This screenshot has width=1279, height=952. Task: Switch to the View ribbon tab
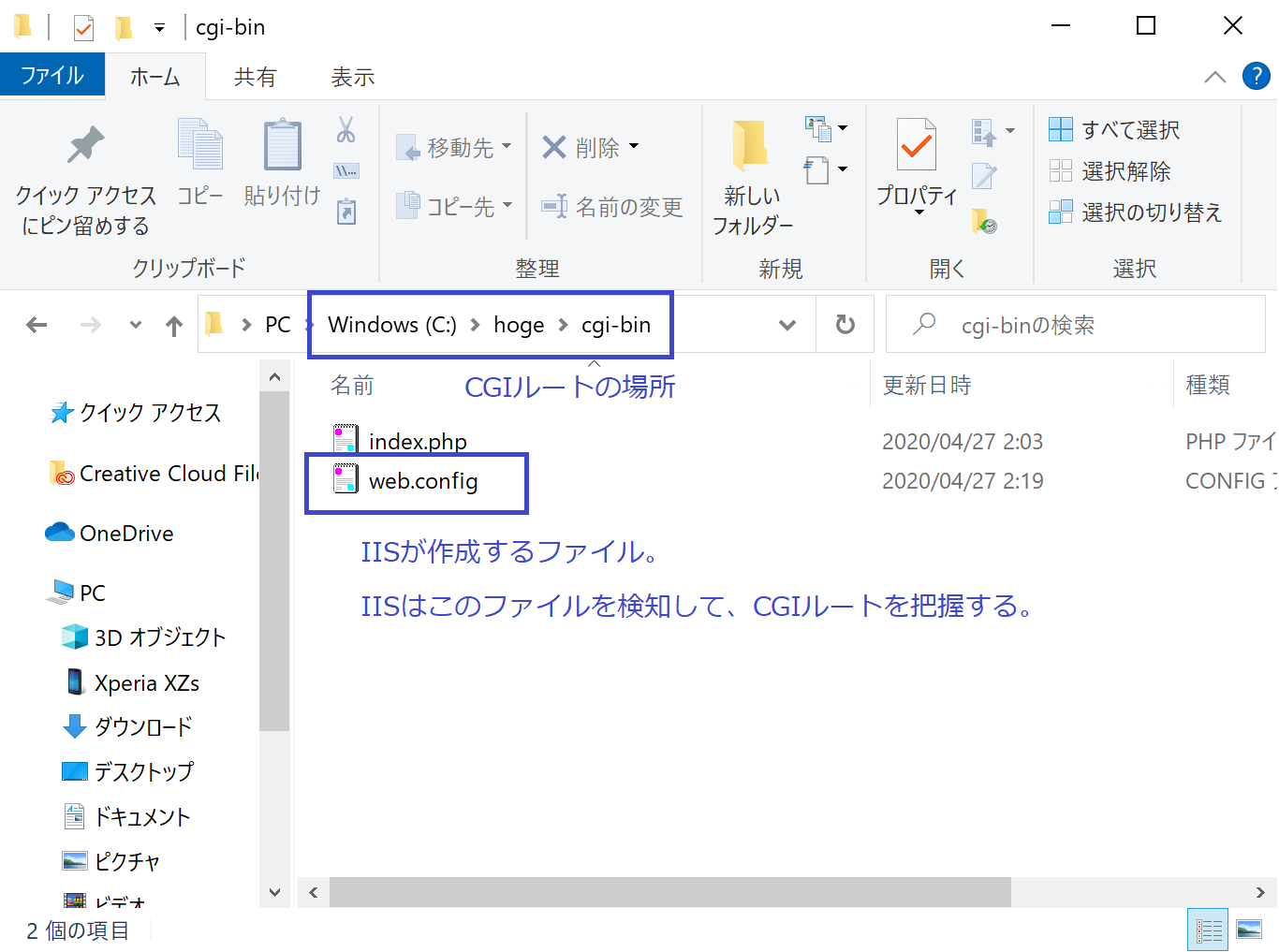tap(352, 78)
